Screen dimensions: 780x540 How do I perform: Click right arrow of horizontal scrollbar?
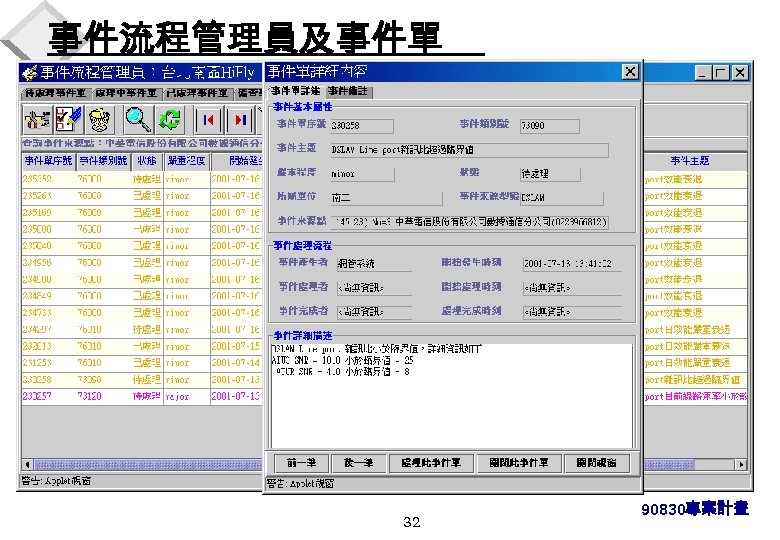[741, 465]
